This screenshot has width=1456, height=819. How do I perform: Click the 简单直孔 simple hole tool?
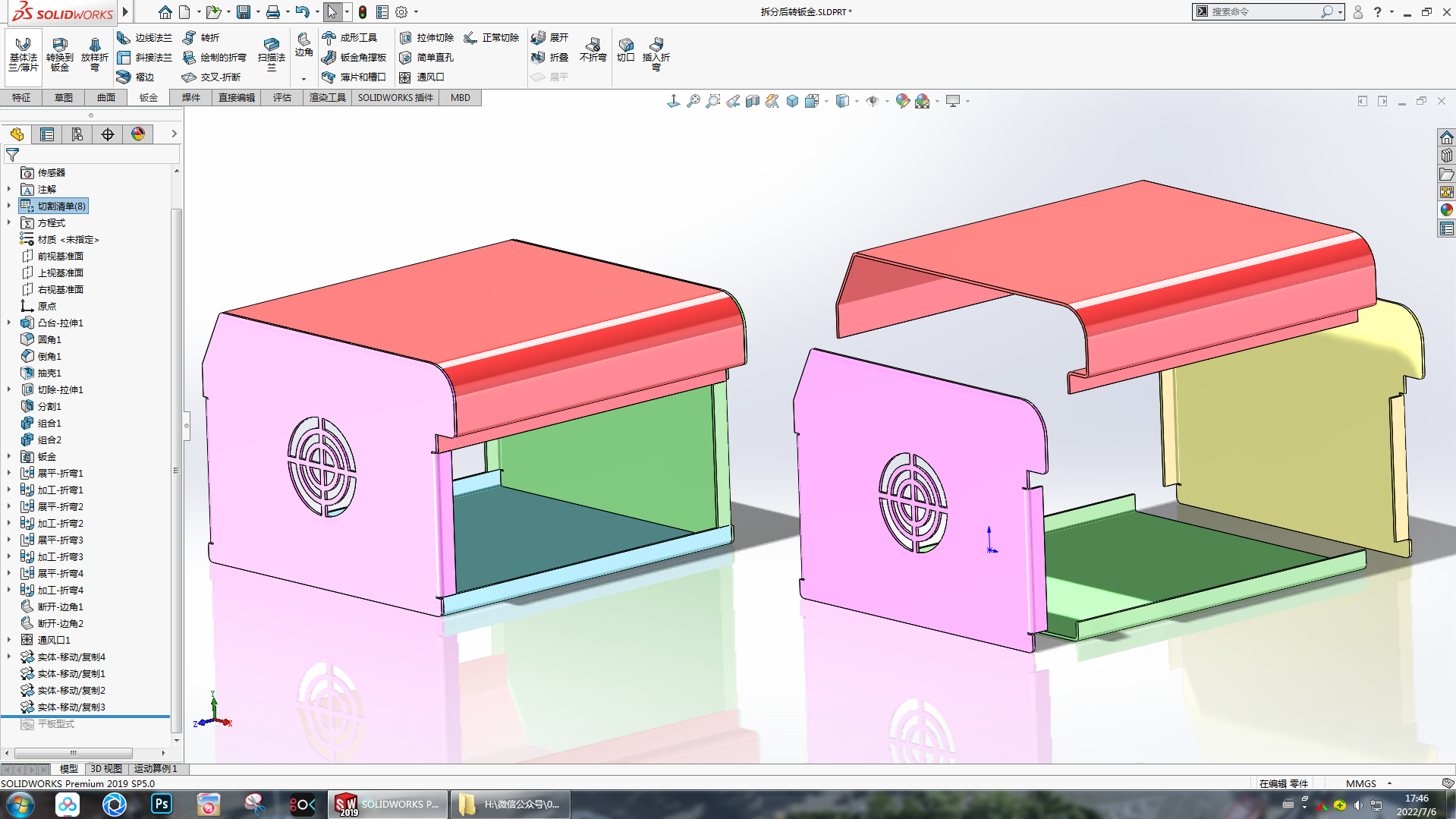[426, 57]
